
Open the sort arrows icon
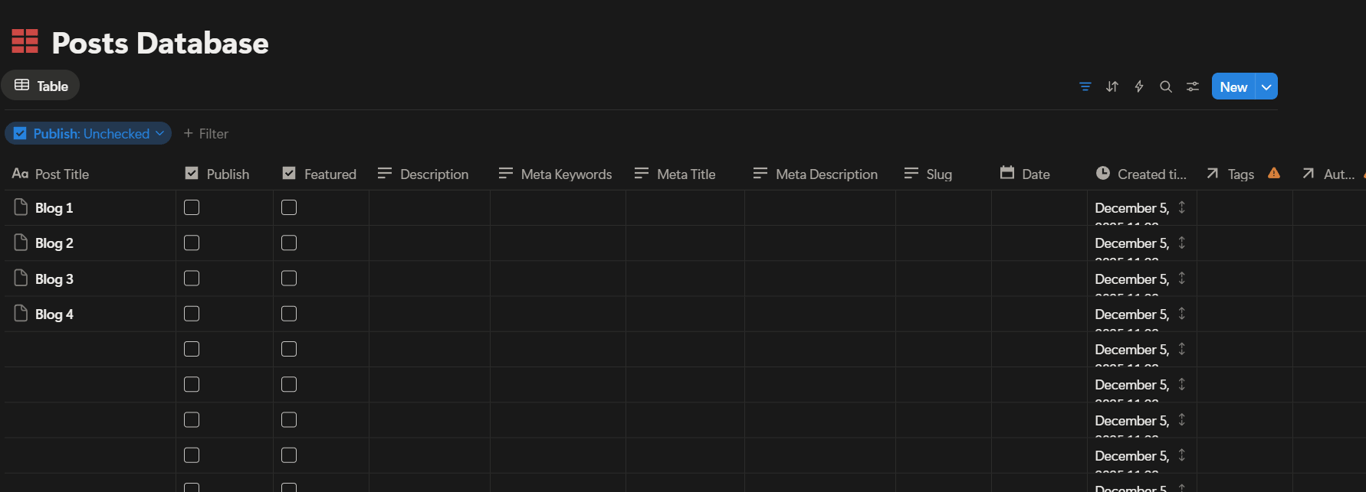(x=1112, y=87)
